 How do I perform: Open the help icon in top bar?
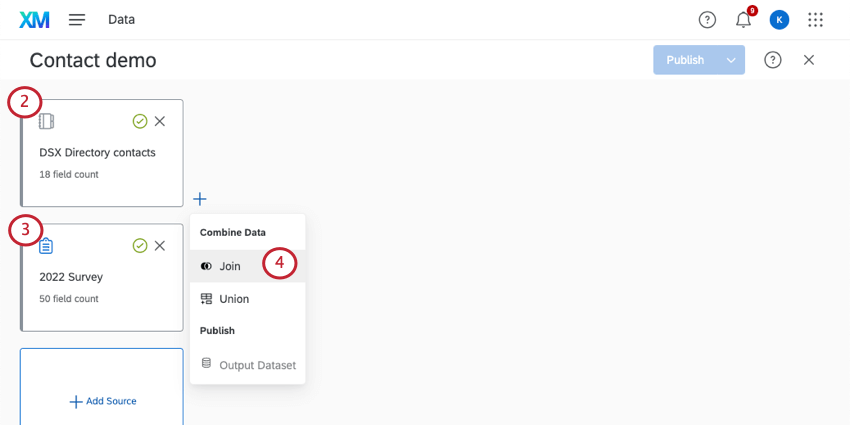point(707,20)
